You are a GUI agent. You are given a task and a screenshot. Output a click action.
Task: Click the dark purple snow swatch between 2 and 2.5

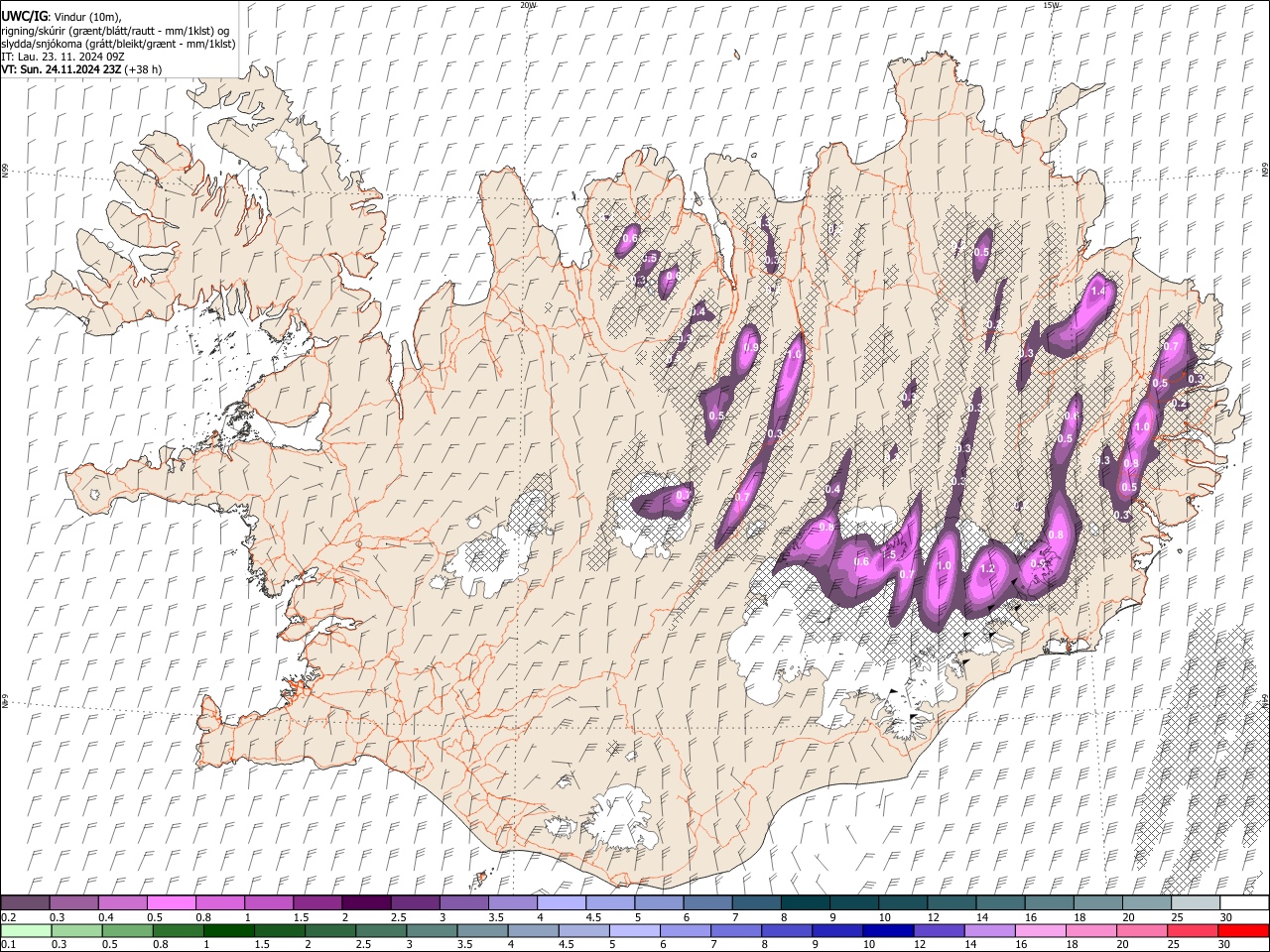click(x=366, y=903)
